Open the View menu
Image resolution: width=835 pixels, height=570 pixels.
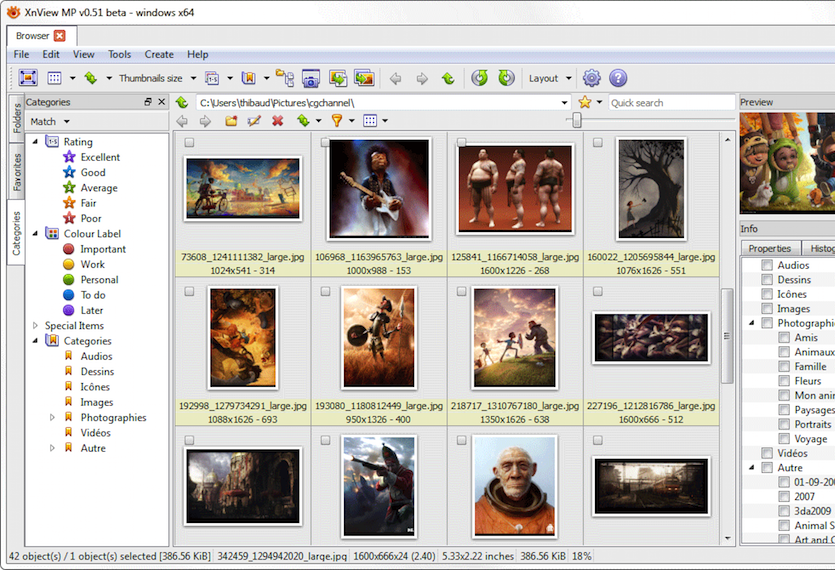(84, 54)
